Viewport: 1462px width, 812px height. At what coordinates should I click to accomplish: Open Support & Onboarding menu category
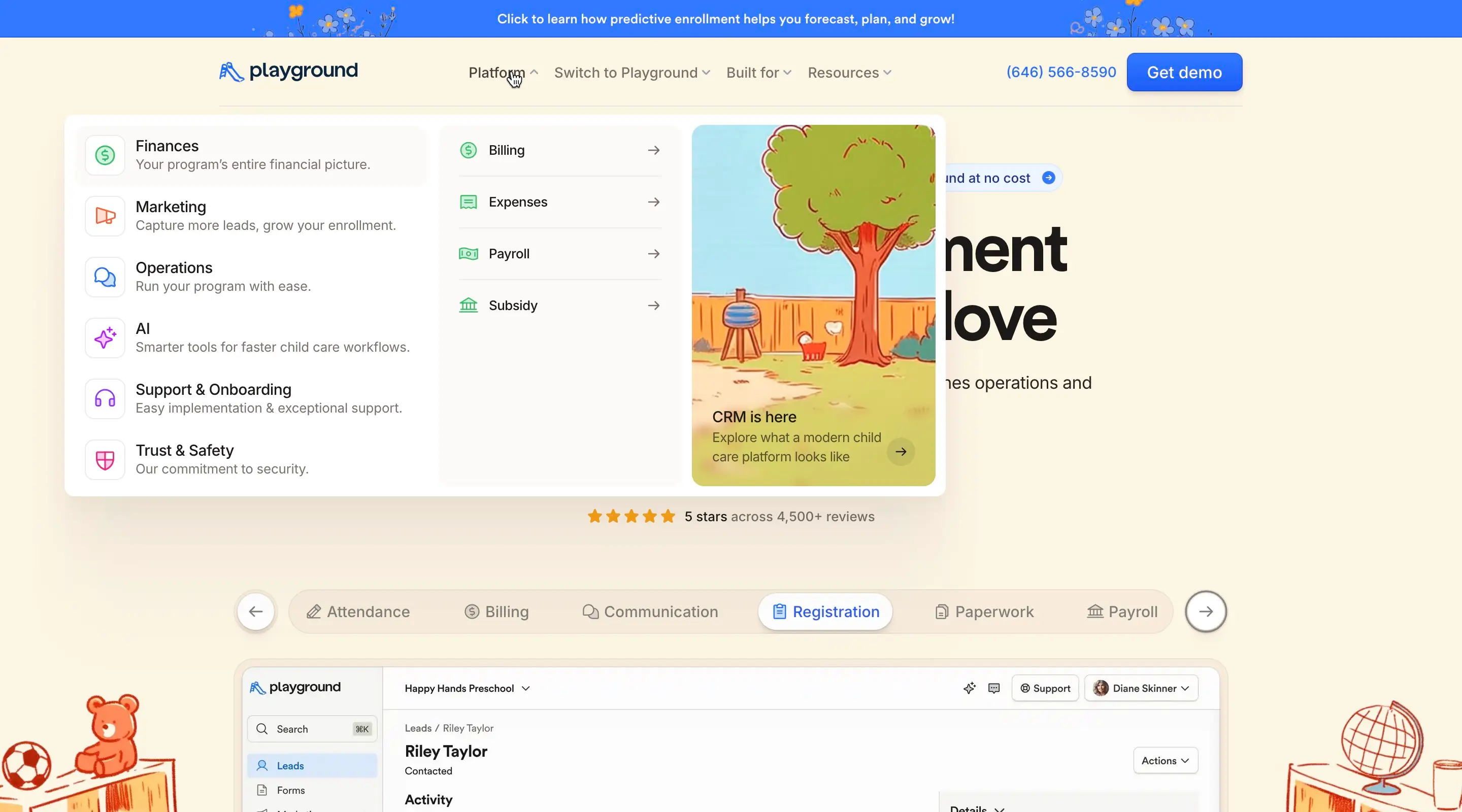click(251, 398)
